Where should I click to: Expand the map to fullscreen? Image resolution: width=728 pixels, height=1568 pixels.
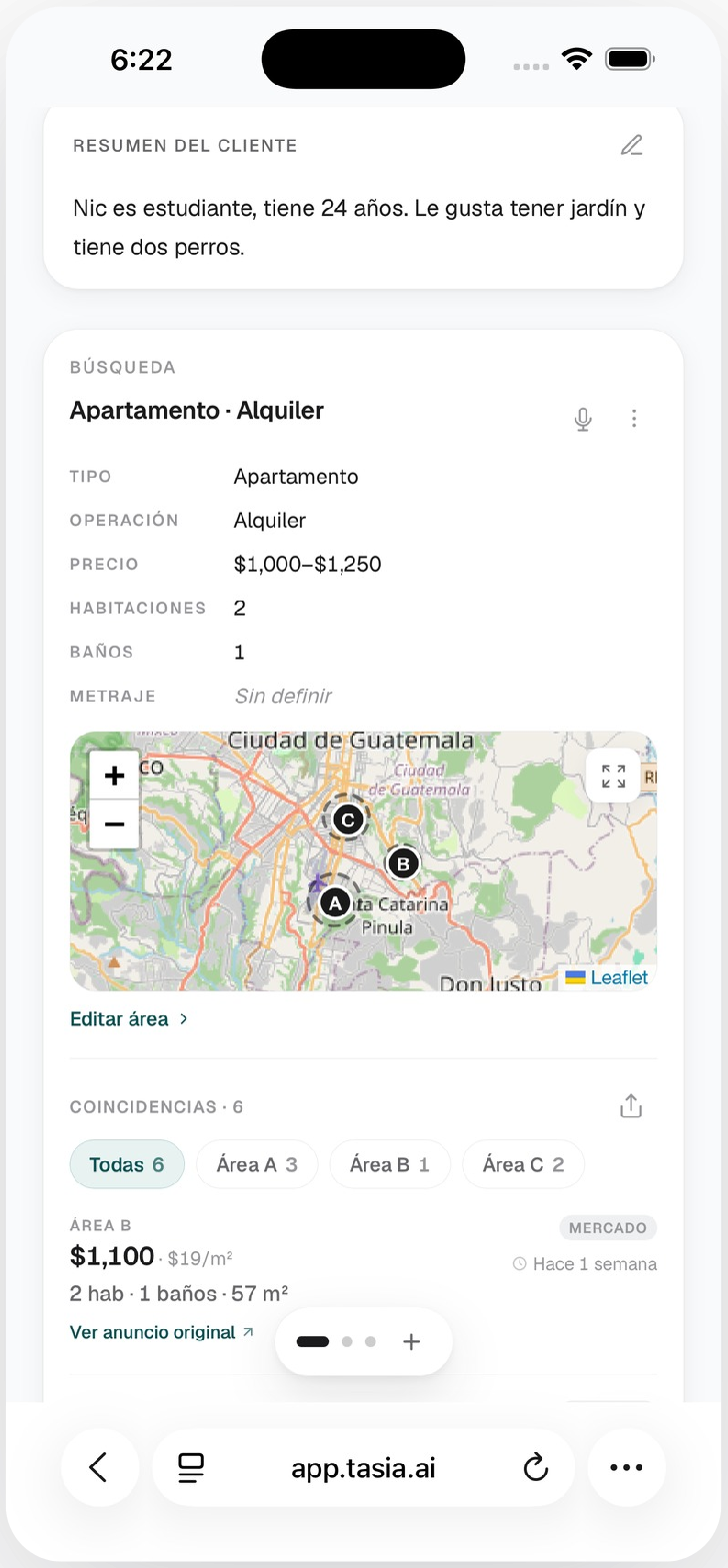[613, 776]
